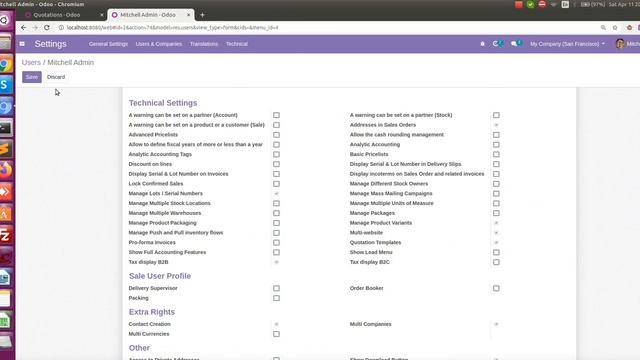The height and width of the screenshot is (360, 640).
Task: Open Terminal from the dock
Action: pos(5,128)
